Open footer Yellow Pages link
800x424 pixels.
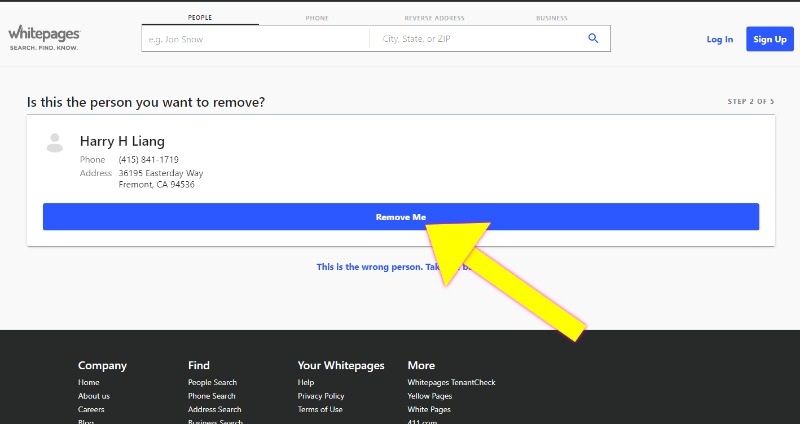click(430, 396)
